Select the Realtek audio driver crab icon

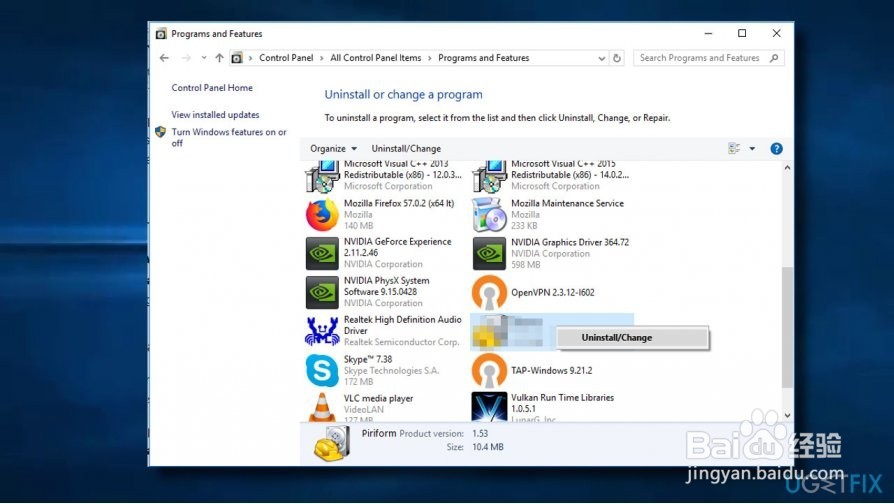(x=322, y=331)
